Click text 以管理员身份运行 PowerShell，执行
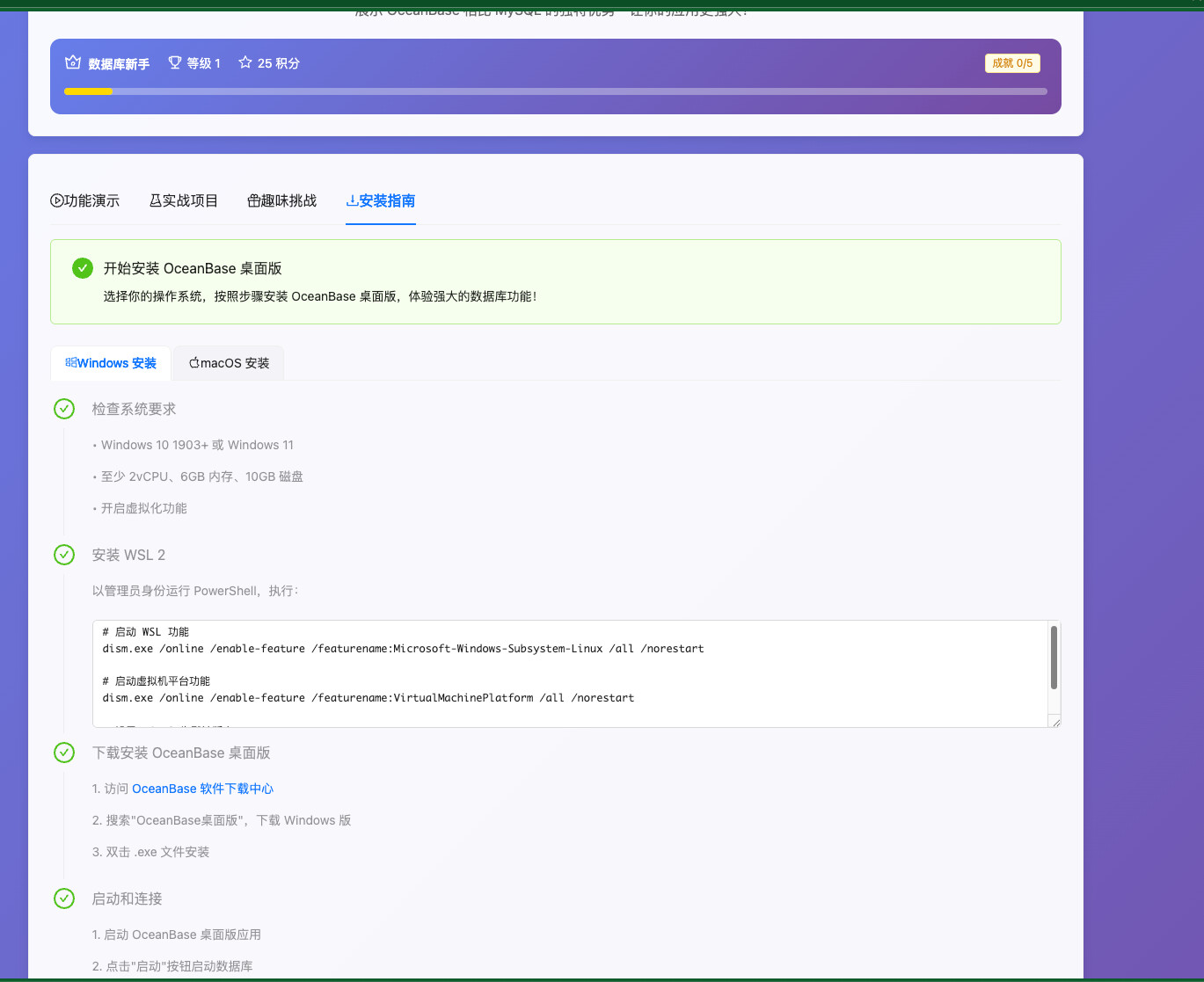This screenshot has height=982, width=1204. tap(195, 591)
